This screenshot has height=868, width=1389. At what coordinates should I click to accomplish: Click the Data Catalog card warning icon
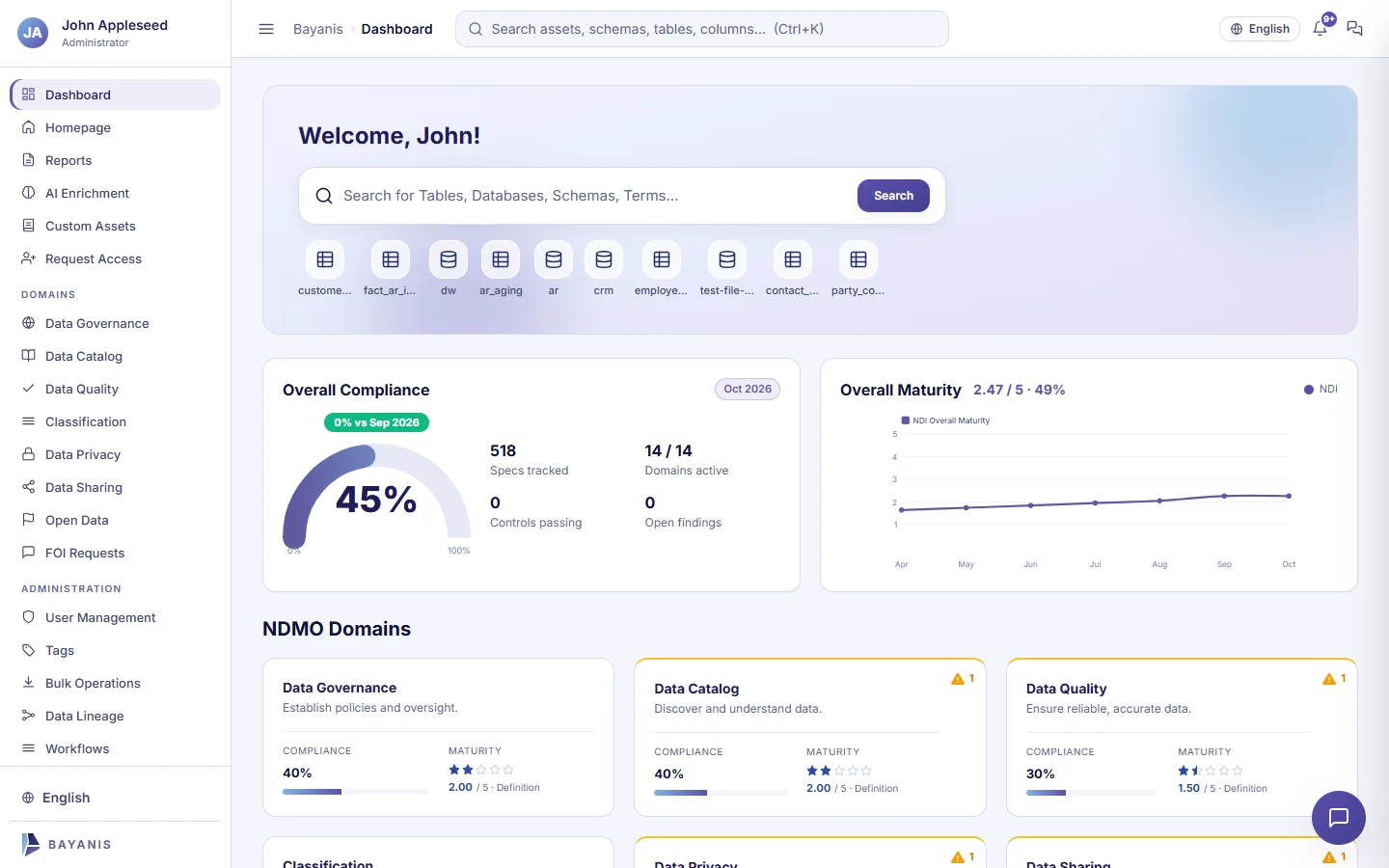(x=958, y=679)
